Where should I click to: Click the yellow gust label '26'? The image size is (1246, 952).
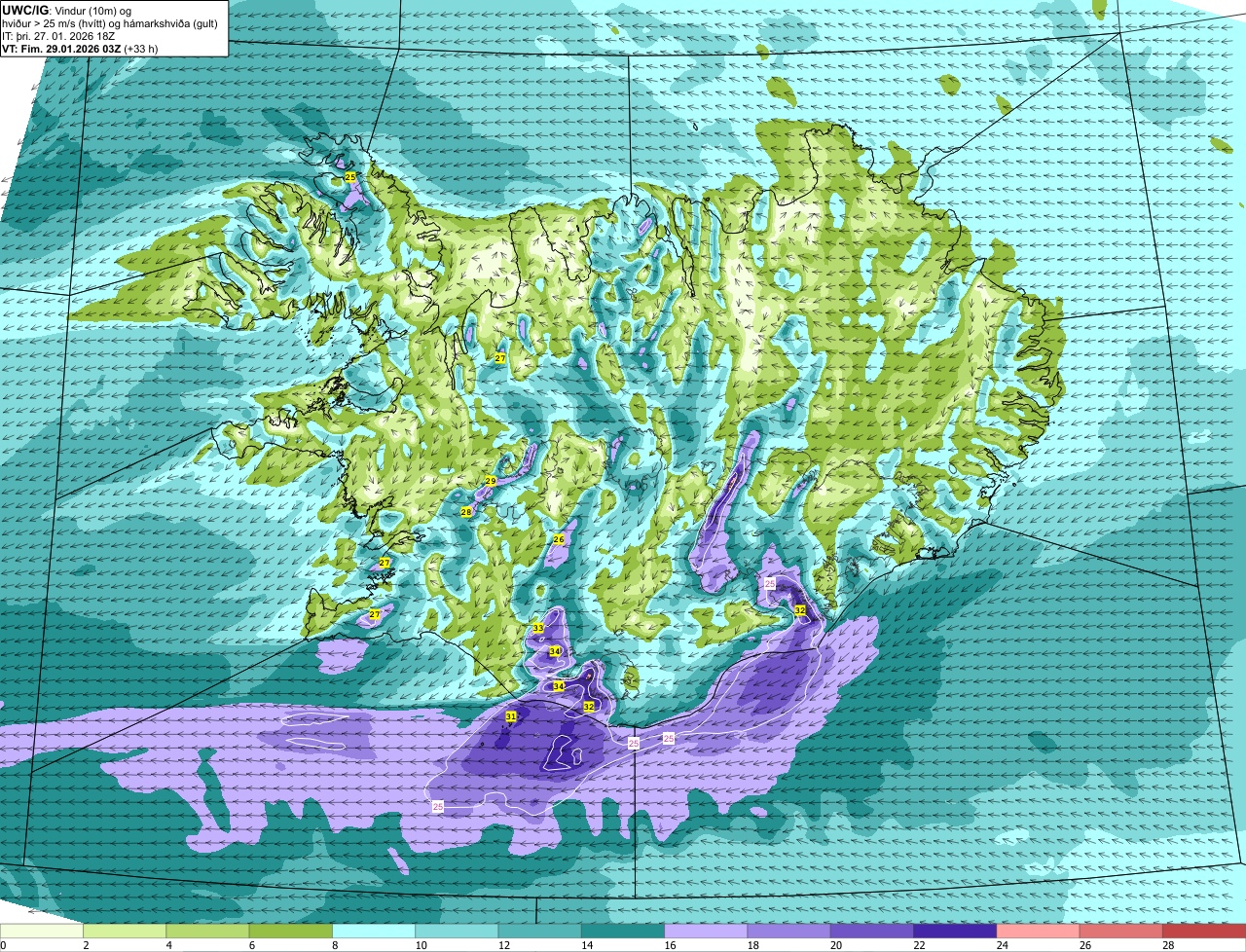click(x=559, y=538)
